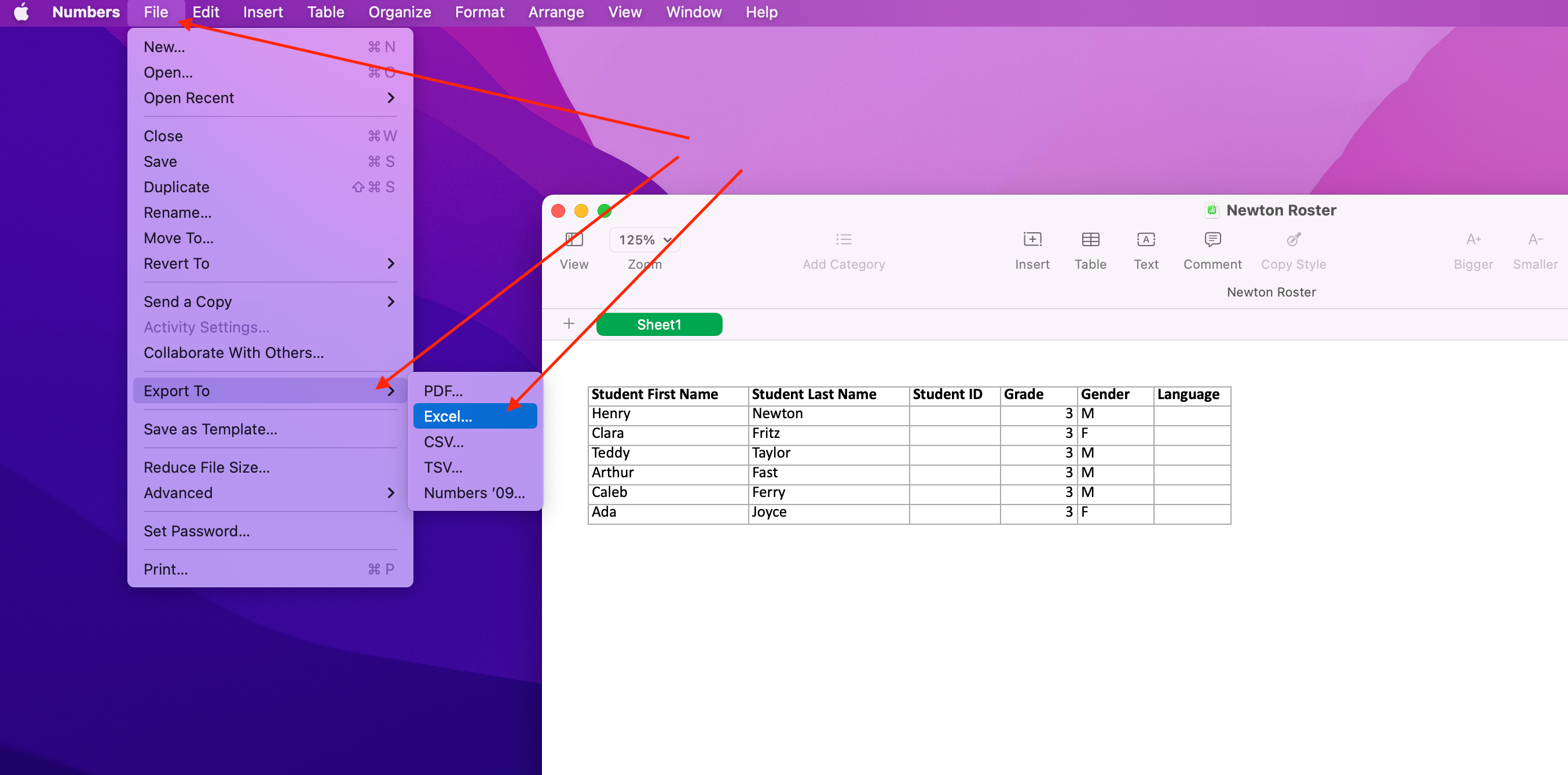The height and width of the screenshot is (775, 1568).
Task: Select CSV... export option
Action: (475, 442)
